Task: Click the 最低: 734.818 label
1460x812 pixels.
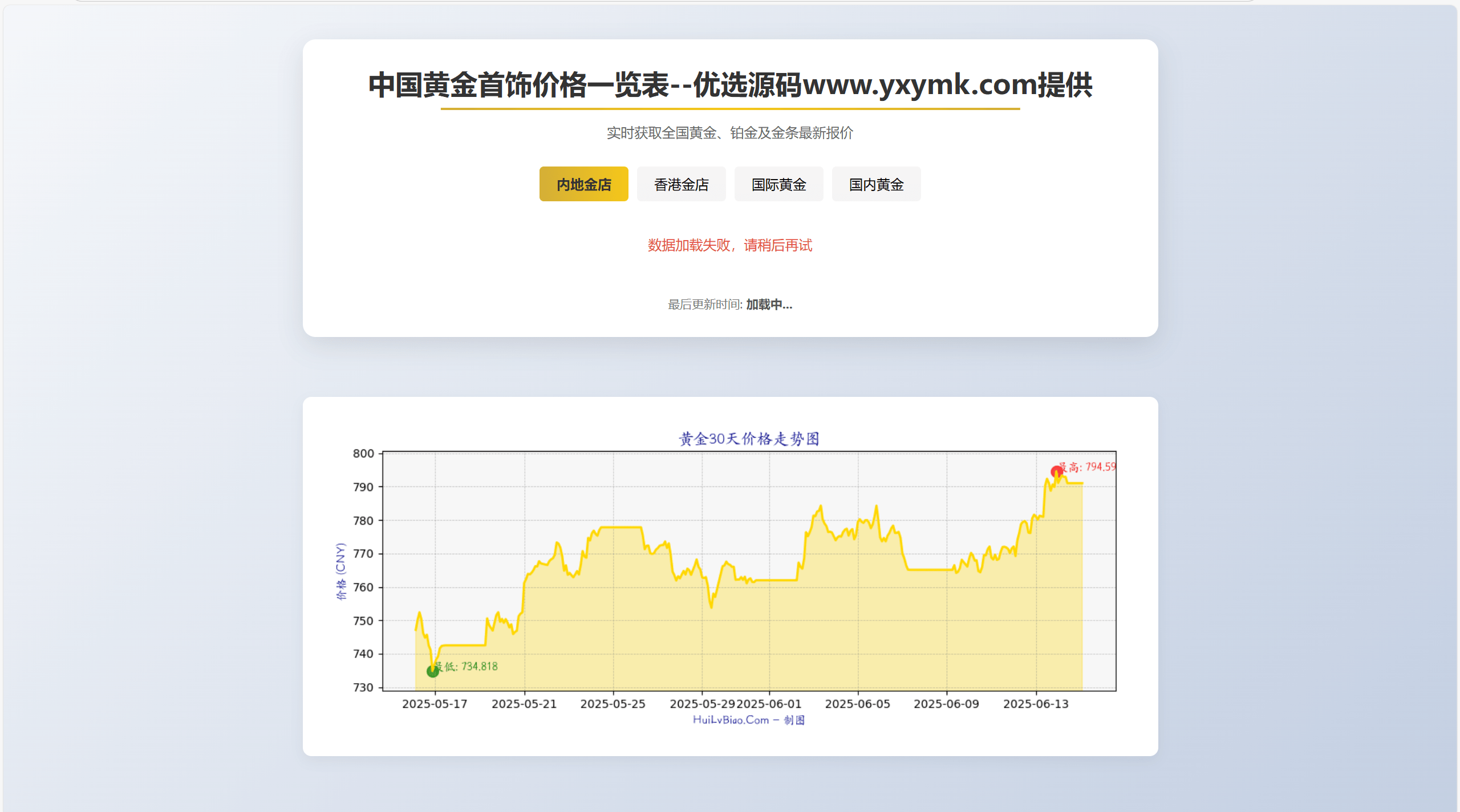Action: [467, 666]
